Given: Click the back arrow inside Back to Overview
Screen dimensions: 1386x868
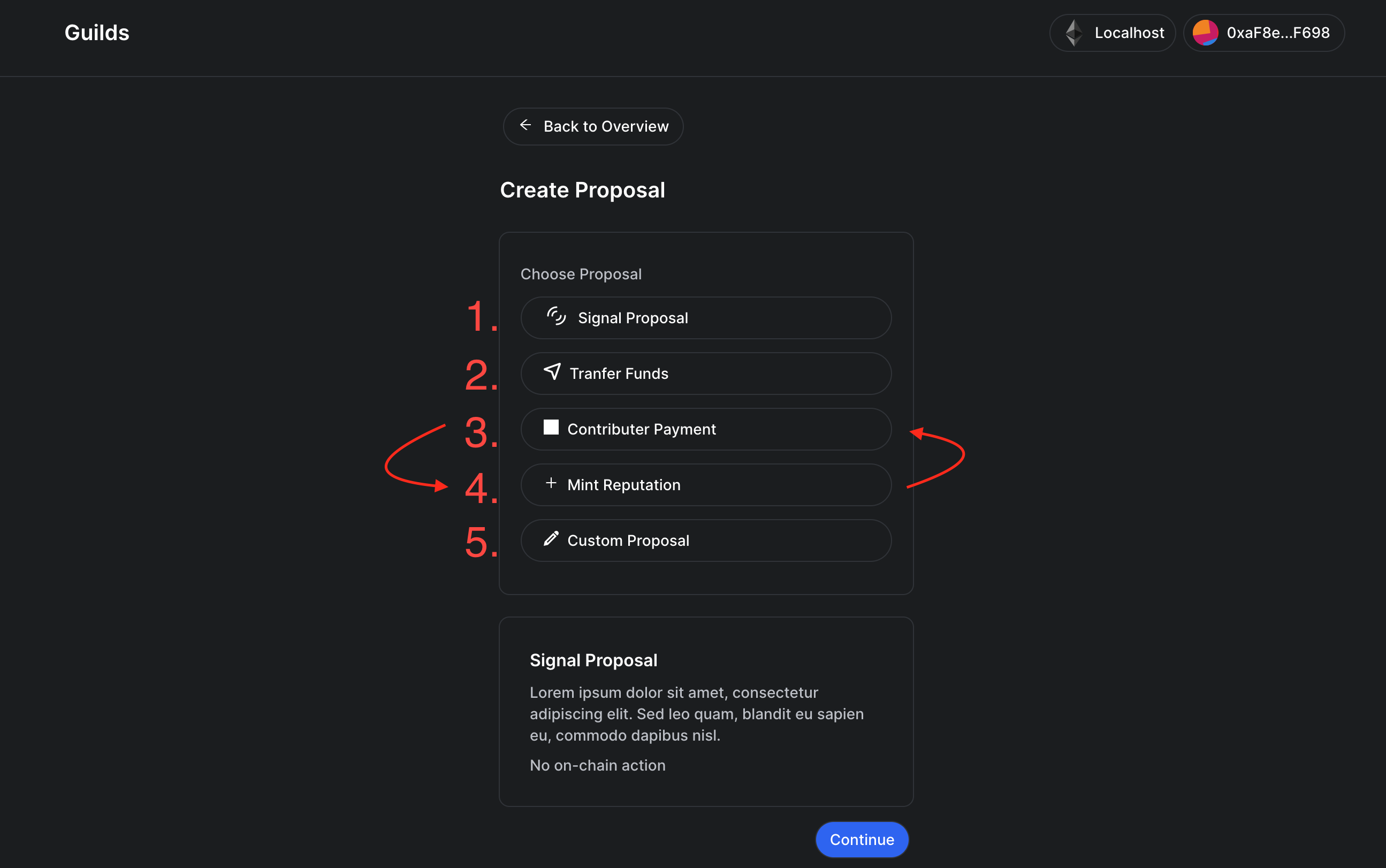Looking at the screenshot, I should [x=526, y=126].
